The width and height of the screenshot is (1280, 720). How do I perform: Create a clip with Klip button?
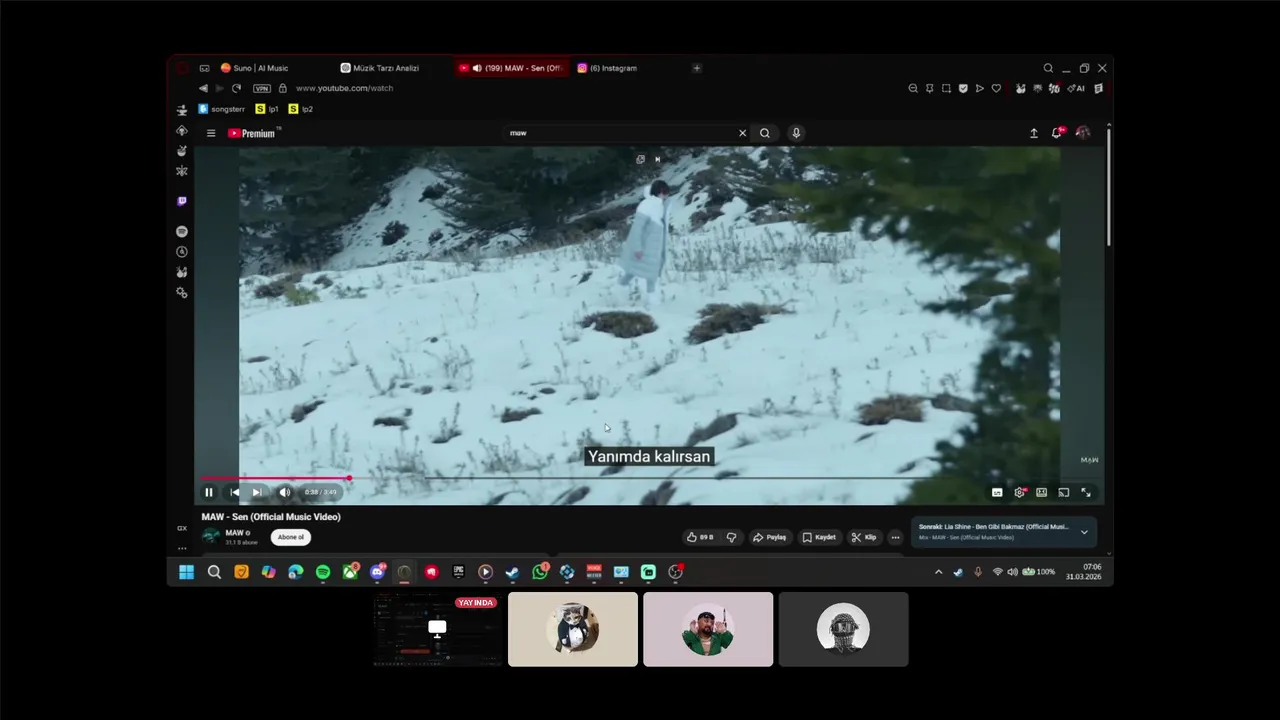point(864,537)
